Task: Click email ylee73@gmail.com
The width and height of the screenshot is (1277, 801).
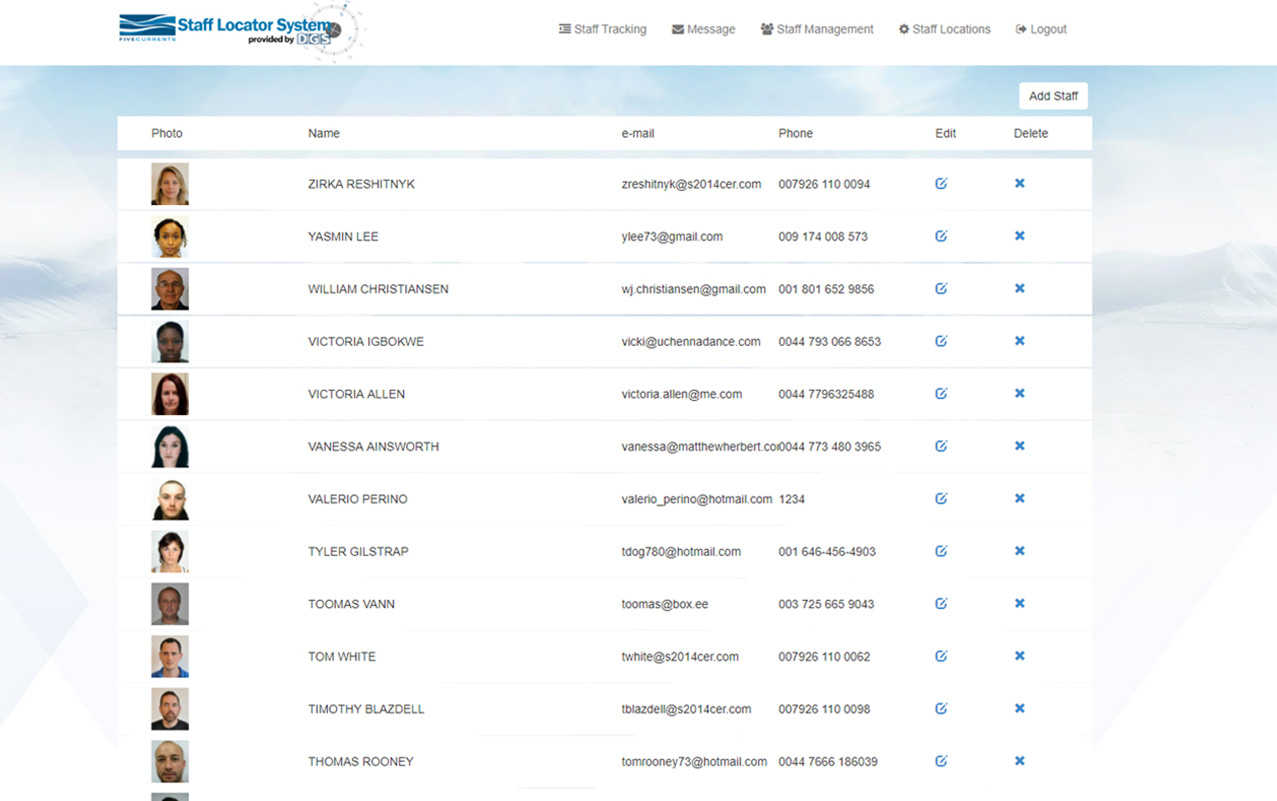Action: tap(672, 237)
